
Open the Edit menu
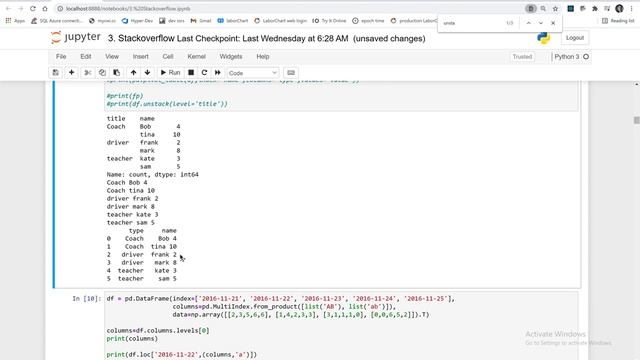pos(86,57)
